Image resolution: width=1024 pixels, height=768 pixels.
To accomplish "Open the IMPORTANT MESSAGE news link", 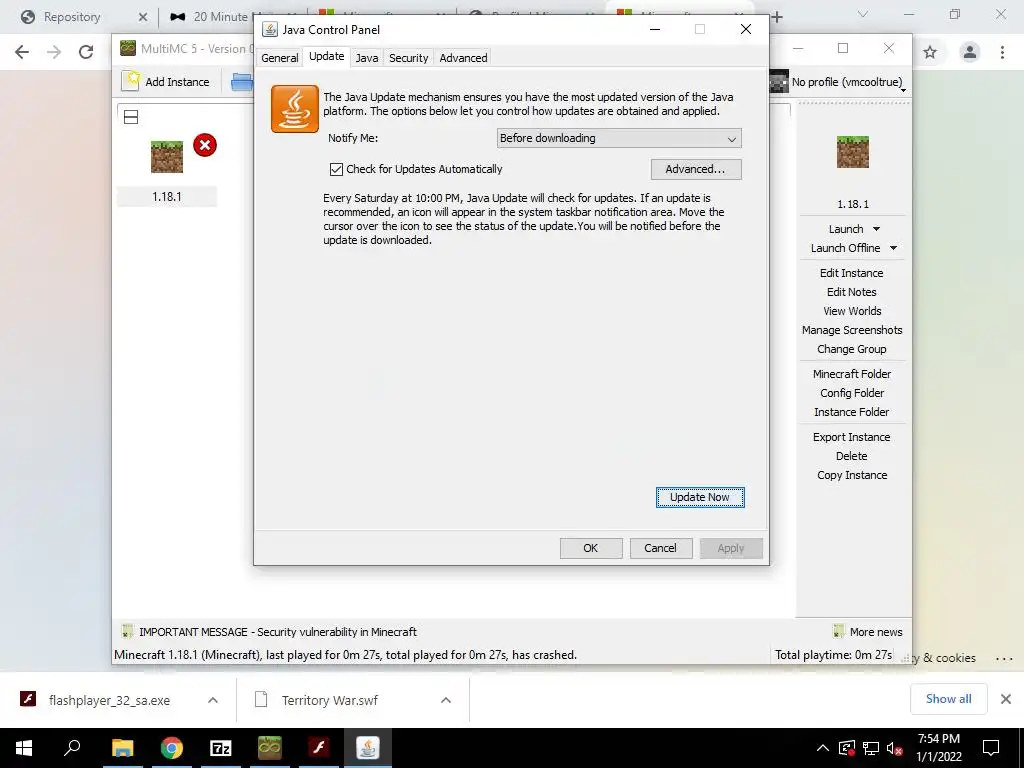I will pos(278,632).
